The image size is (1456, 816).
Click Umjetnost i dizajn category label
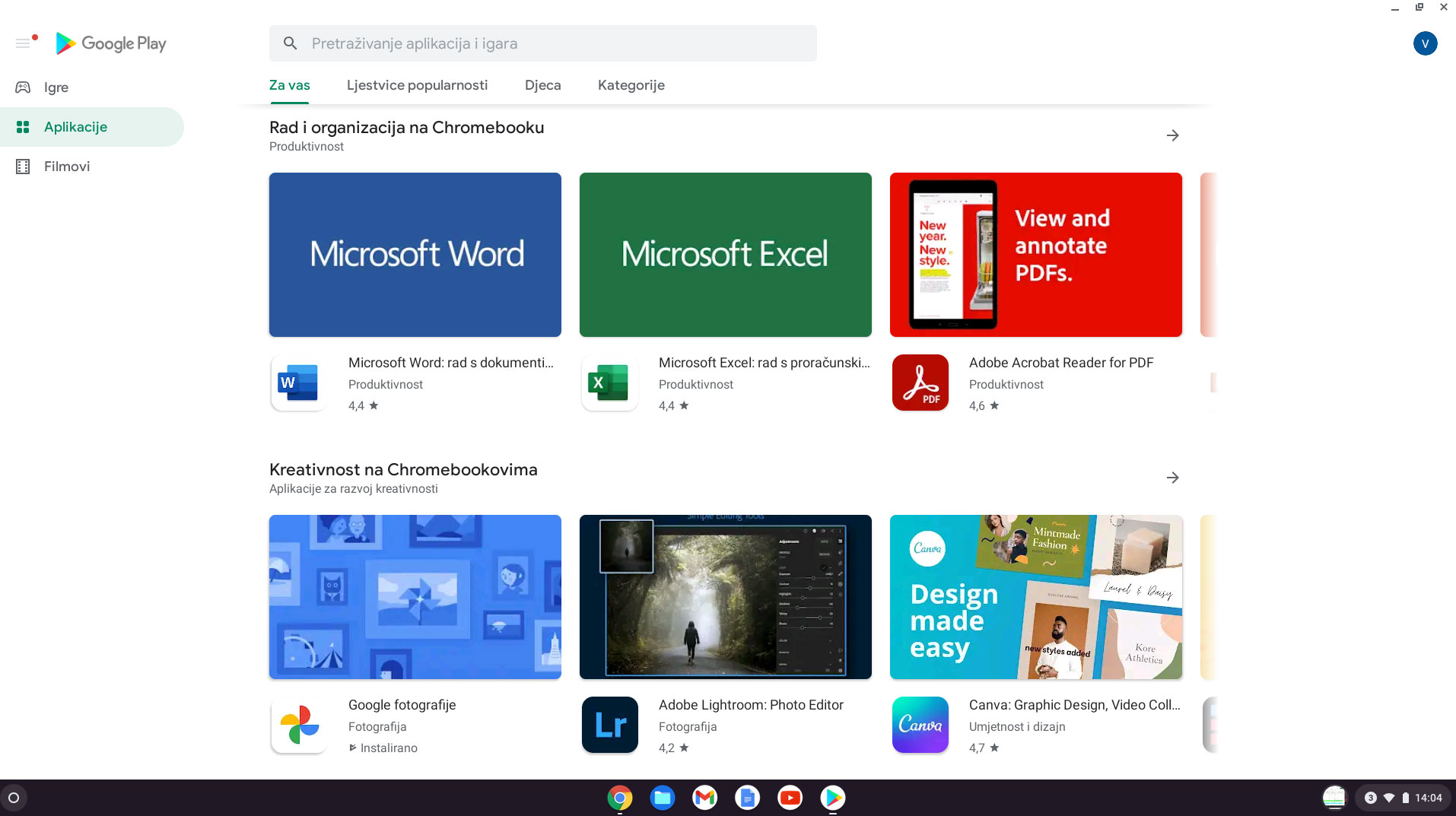1017,726
